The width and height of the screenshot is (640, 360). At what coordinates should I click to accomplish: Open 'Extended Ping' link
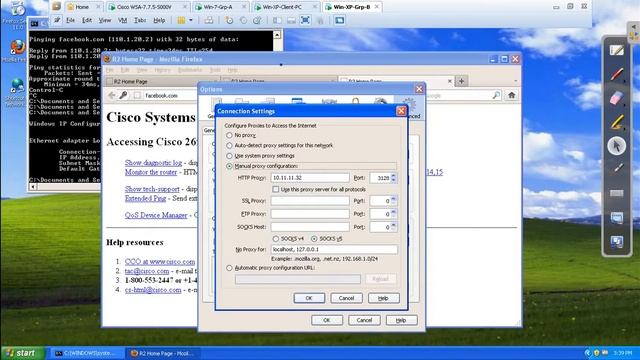coord(145,198)
